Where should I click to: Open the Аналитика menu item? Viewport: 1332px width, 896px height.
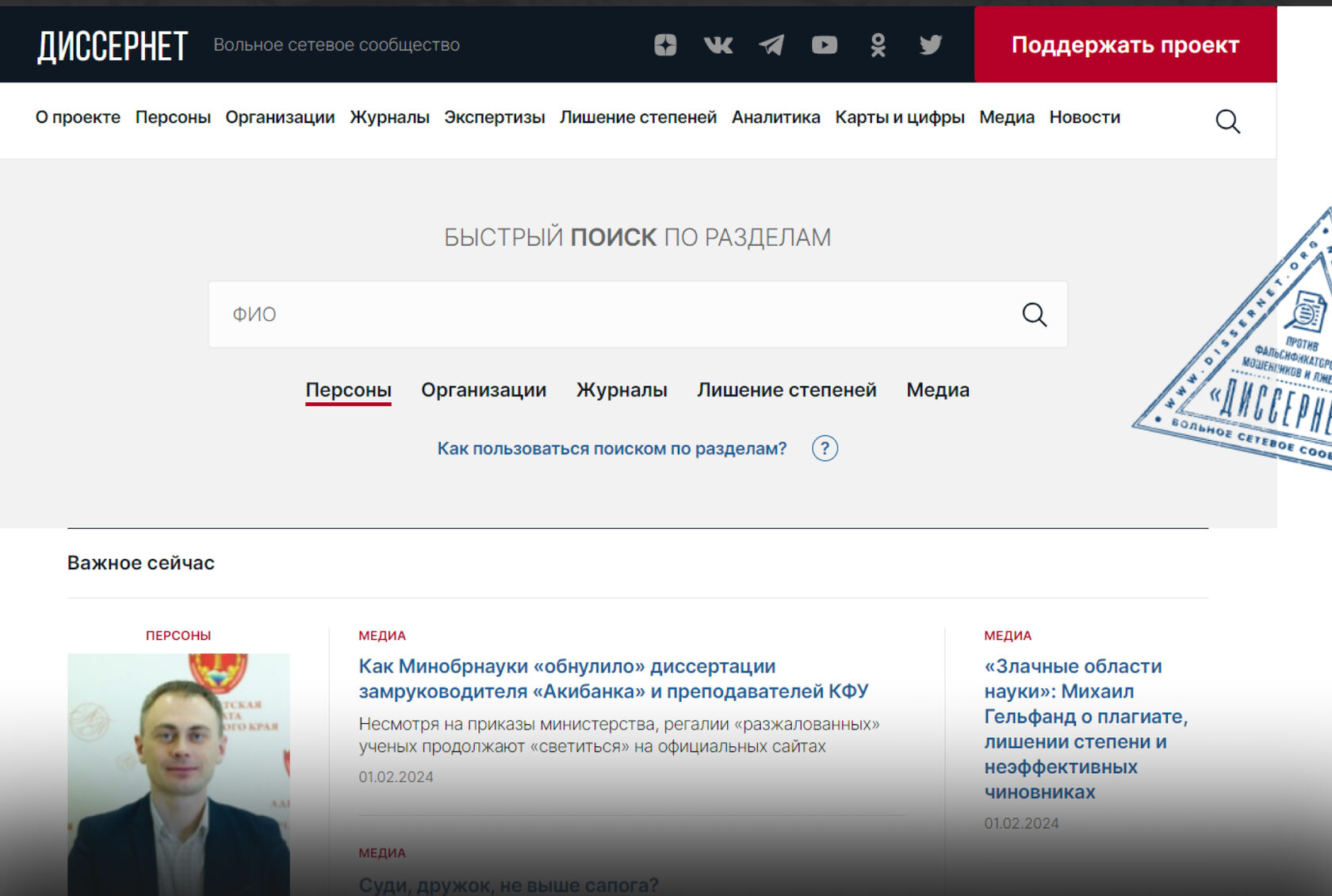[x=775, y=117]
